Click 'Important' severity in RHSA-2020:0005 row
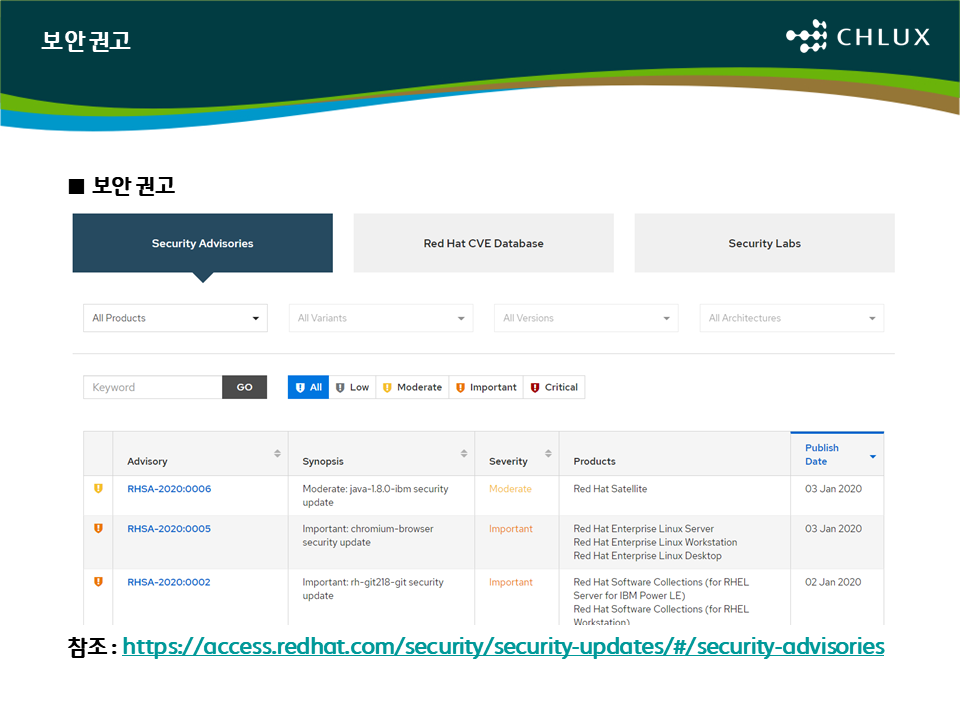This screenshot has height=720, width=960. click(511, 528)
